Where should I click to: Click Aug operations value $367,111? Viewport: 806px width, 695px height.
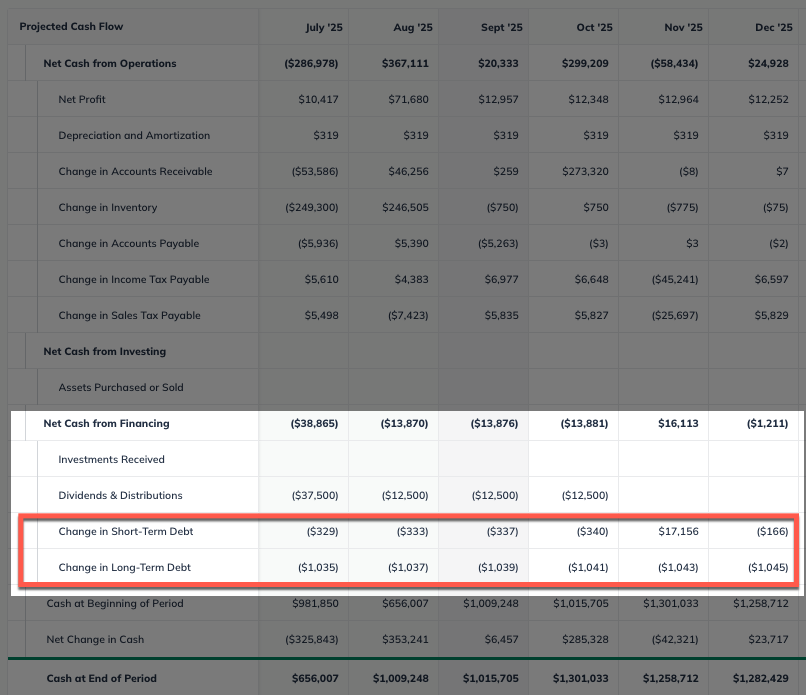(405, 63)
